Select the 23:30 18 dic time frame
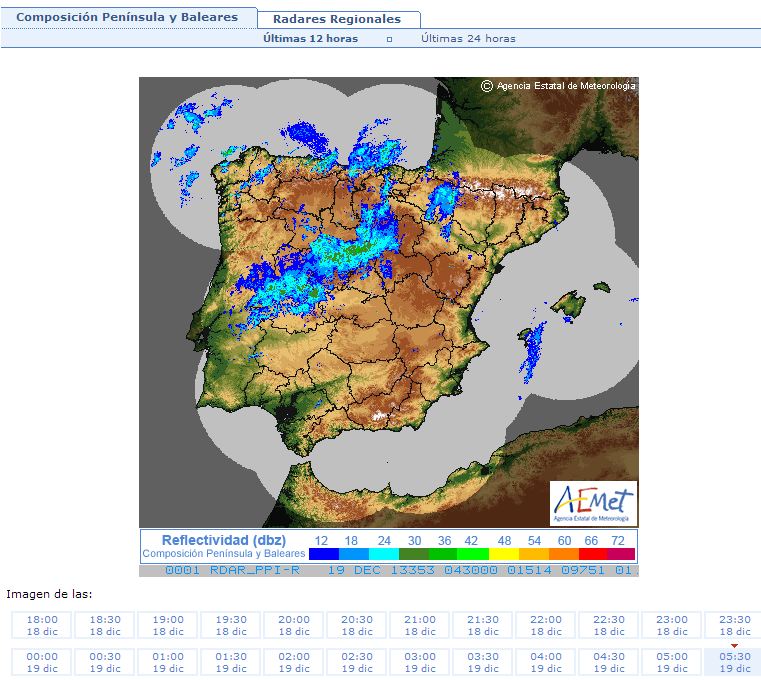The width and height of the screenshot is (761, 680). click(734, 625)
